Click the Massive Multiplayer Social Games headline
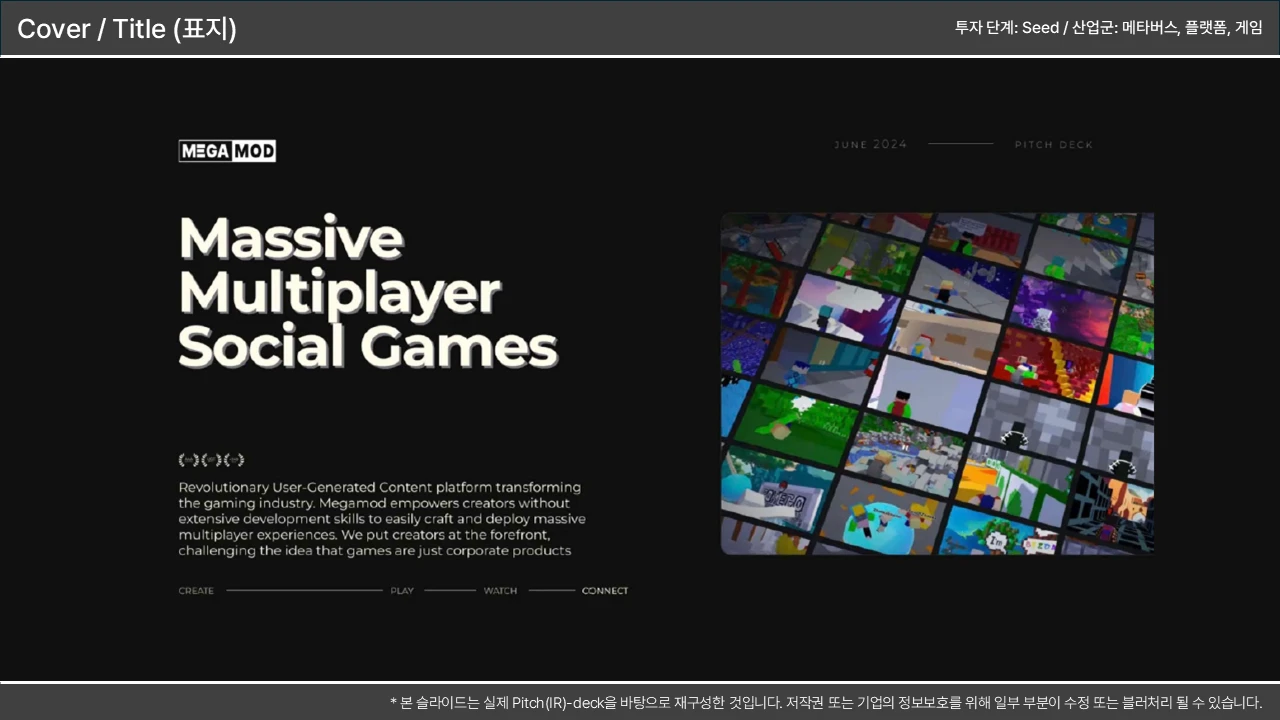 367,292
